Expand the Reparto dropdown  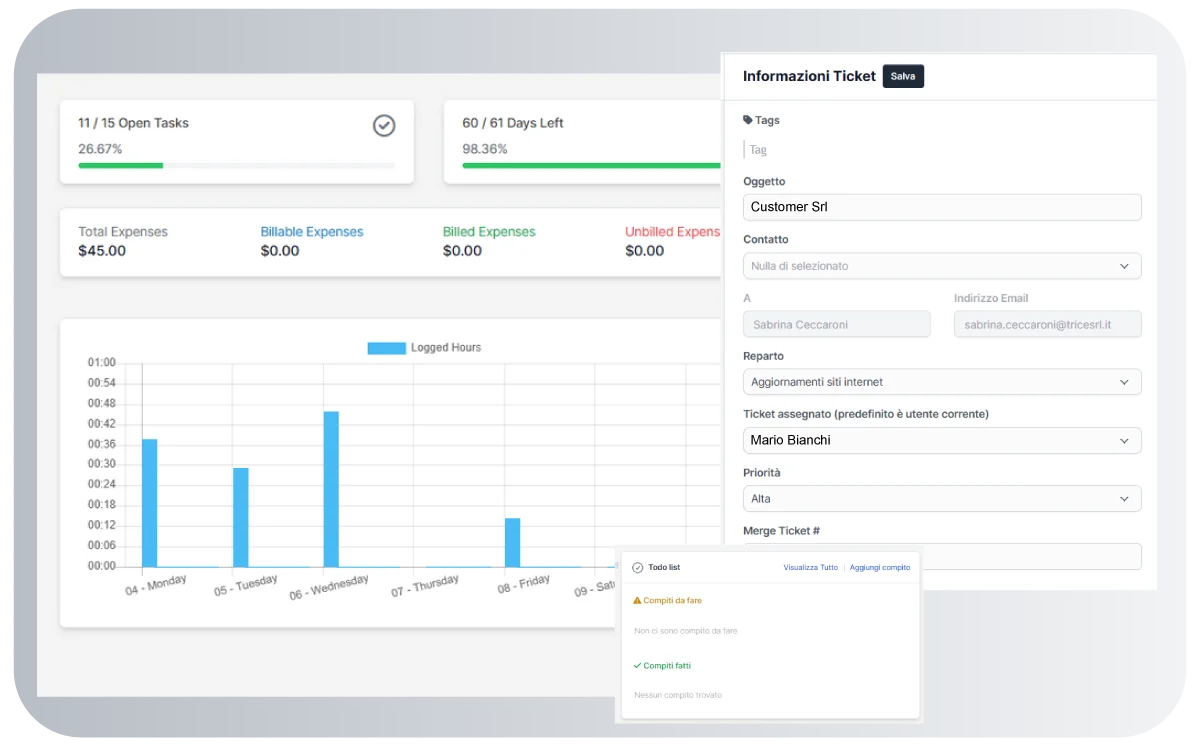941,382
